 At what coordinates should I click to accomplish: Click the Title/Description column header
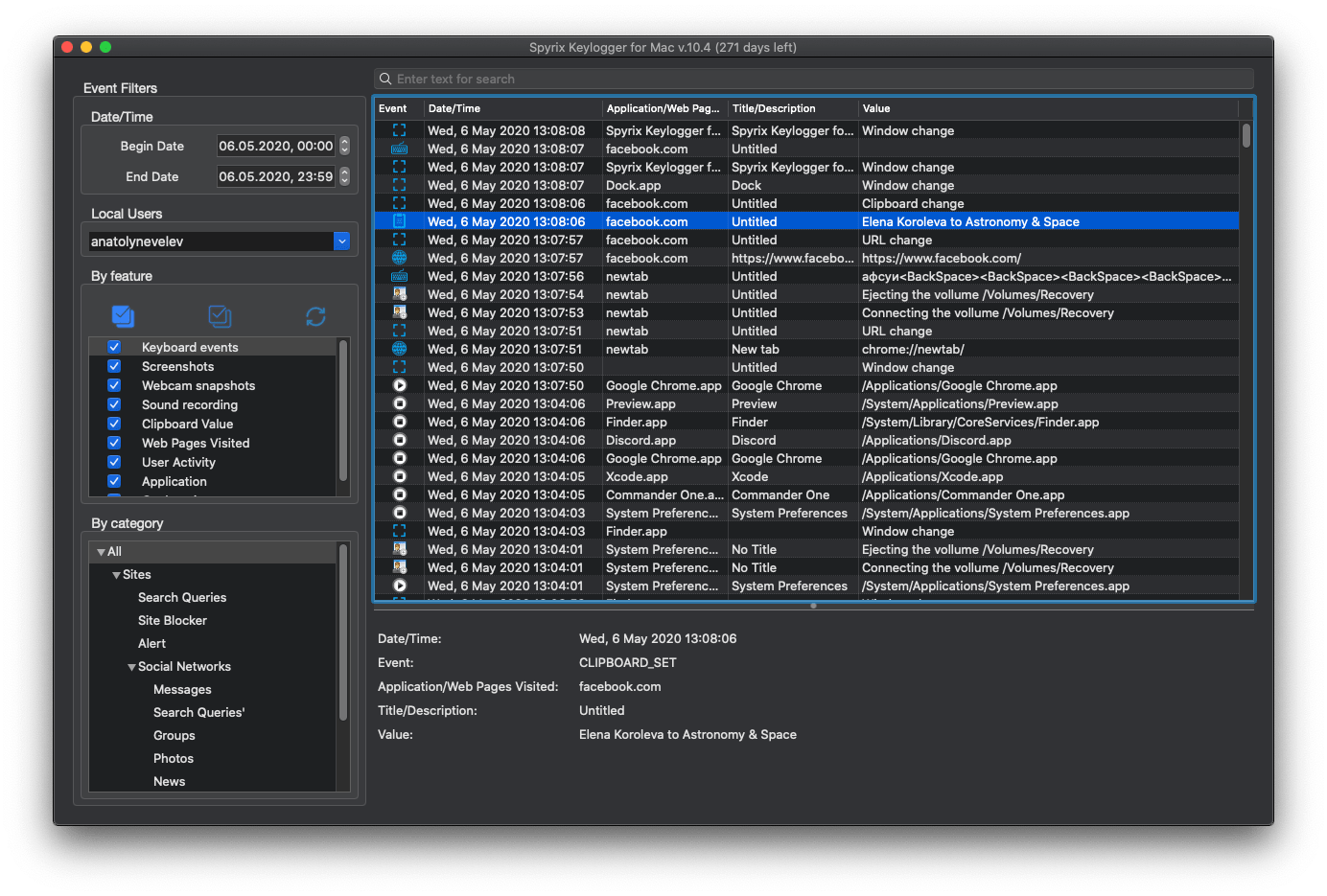[793, 108]
